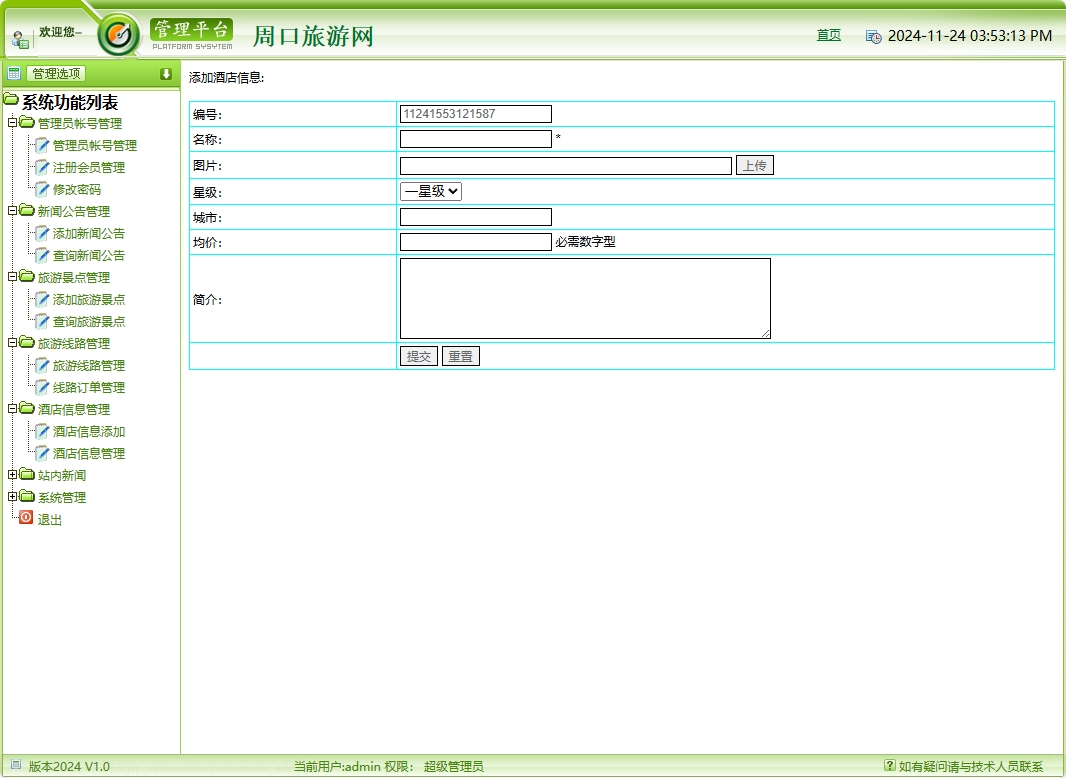Click the question mark icon in the footer

coord(890,765)
